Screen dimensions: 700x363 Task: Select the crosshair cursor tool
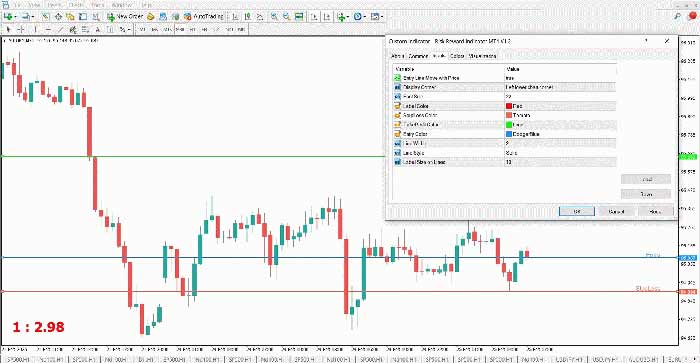coord(21,29)
